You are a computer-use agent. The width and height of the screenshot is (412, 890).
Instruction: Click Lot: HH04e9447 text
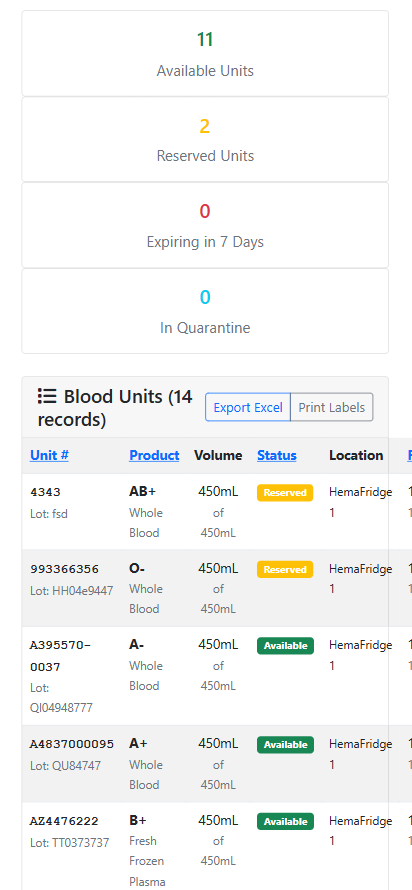pyautogui.click(x=72, y=591)
